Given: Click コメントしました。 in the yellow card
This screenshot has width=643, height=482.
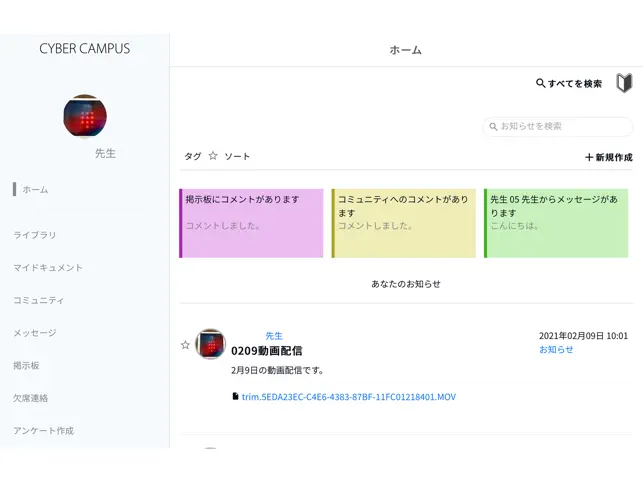Looking at the screenshot, I should (375, 226).
